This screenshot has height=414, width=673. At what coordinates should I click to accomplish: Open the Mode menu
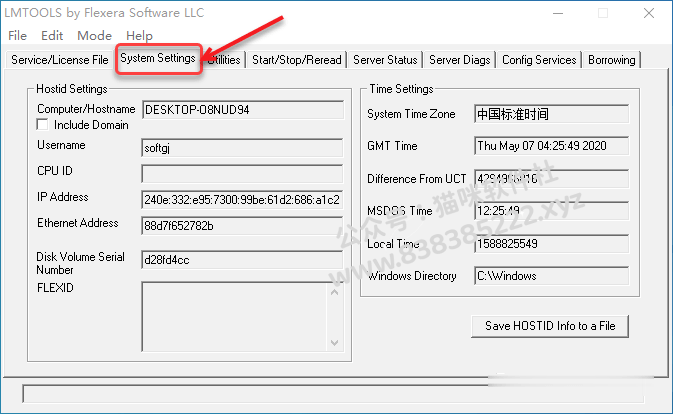pyautogui.click(x=94, y=36)
